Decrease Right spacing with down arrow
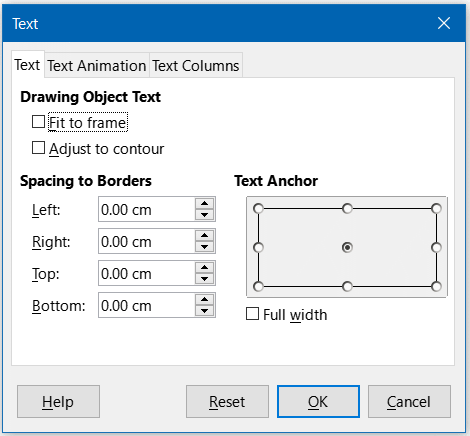The height and width of the screenshot is (436, 470). (205, 247)
